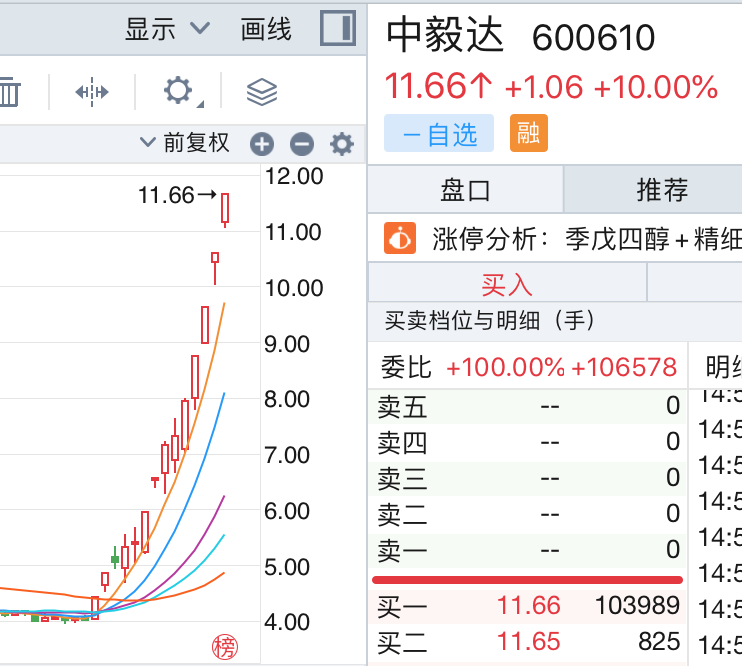Click the orange 融 margin badge
Screen dimensions: 742x666
529,133
